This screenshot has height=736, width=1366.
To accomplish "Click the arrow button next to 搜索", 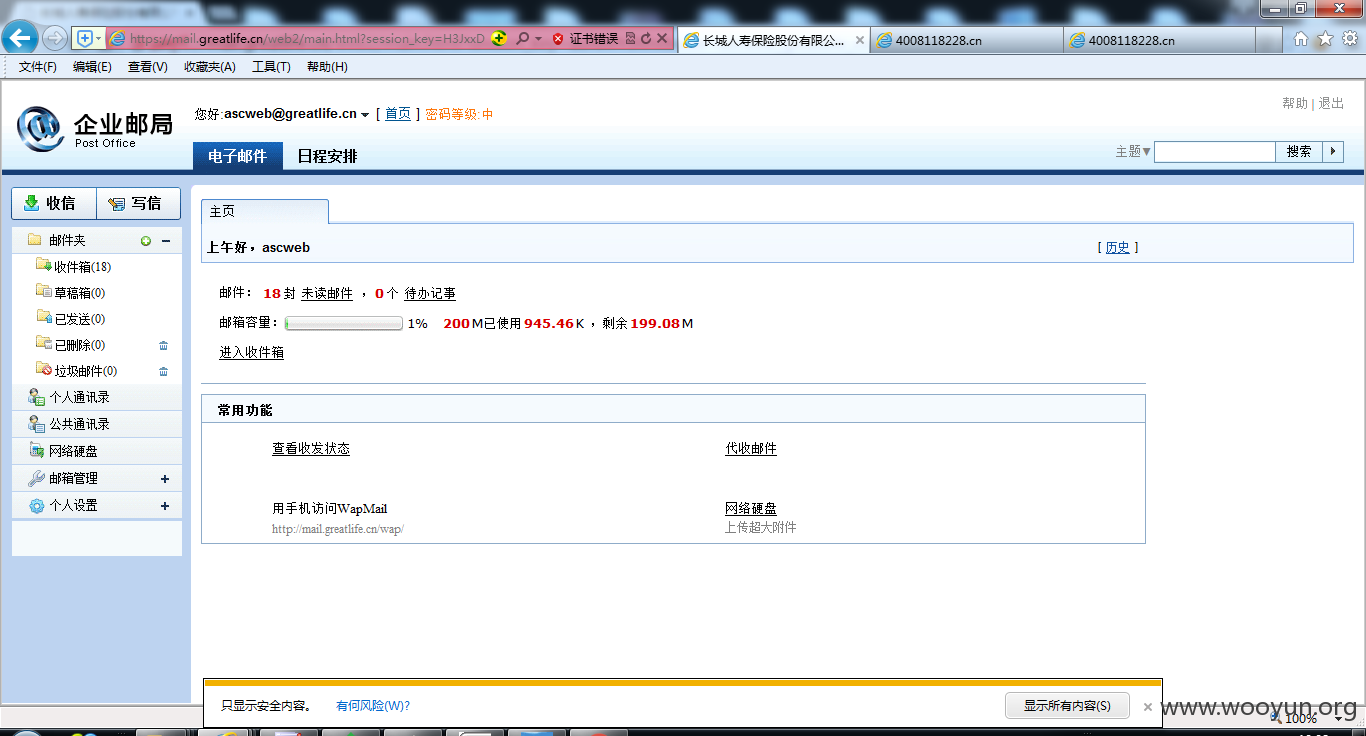I will click(x=1333, y=152).
